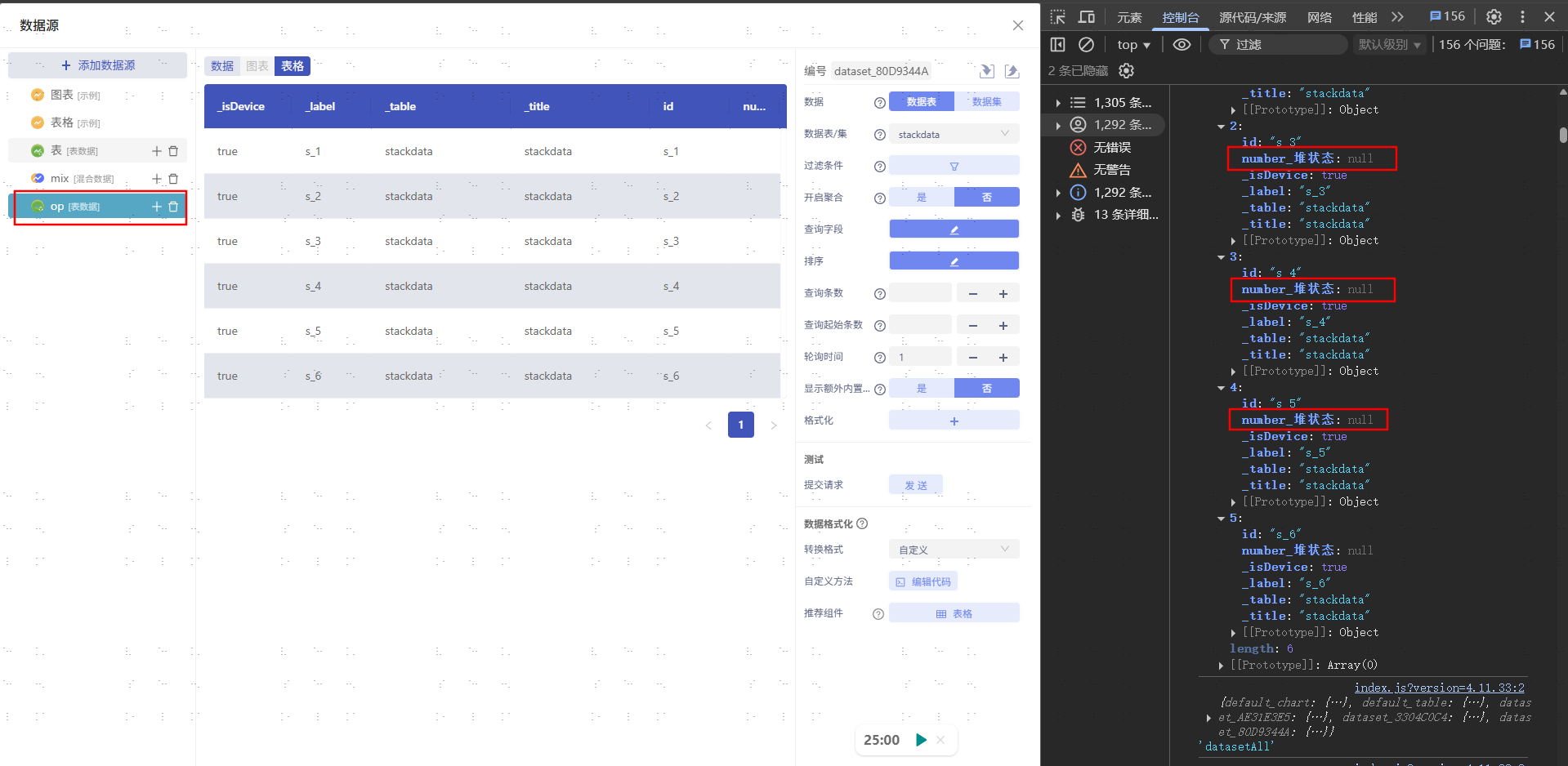The height and width of the screenshot is (766, 1568).
Task: Select 数据表 data type option
Action: click(x=922, y=102)
